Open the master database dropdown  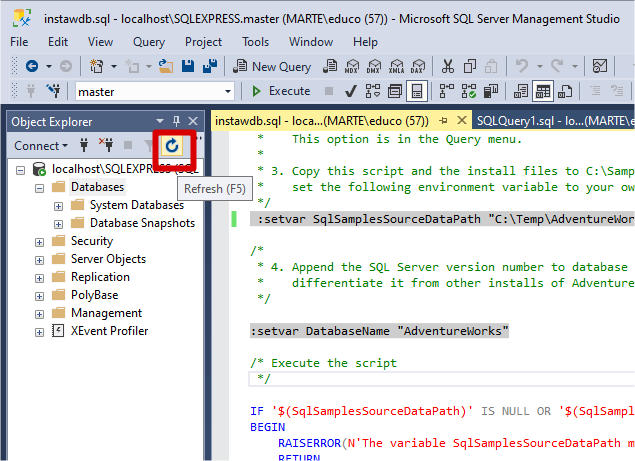[228, 92]
